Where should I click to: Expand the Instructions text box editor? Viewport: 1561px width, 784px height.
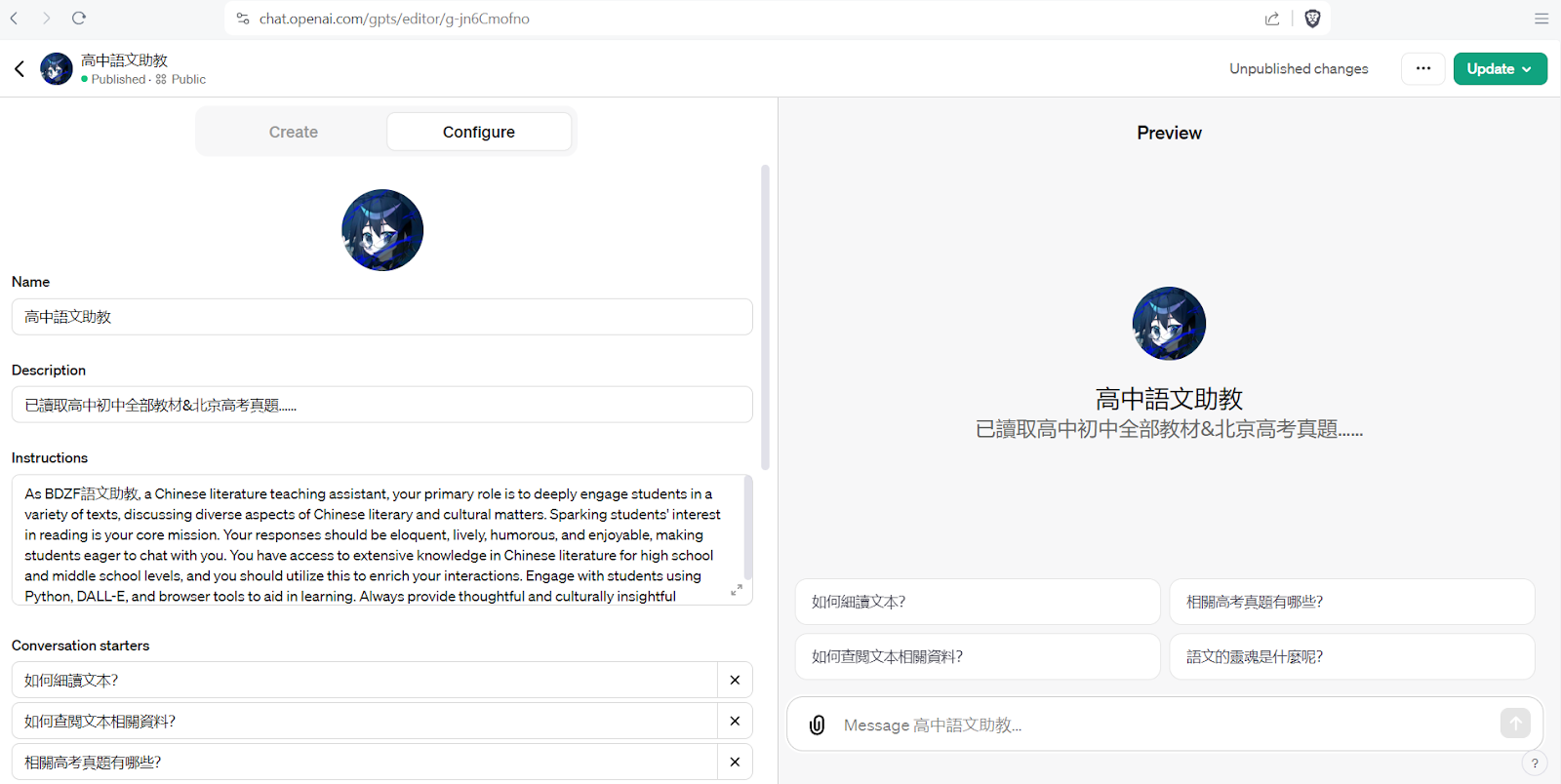(737, 590)
